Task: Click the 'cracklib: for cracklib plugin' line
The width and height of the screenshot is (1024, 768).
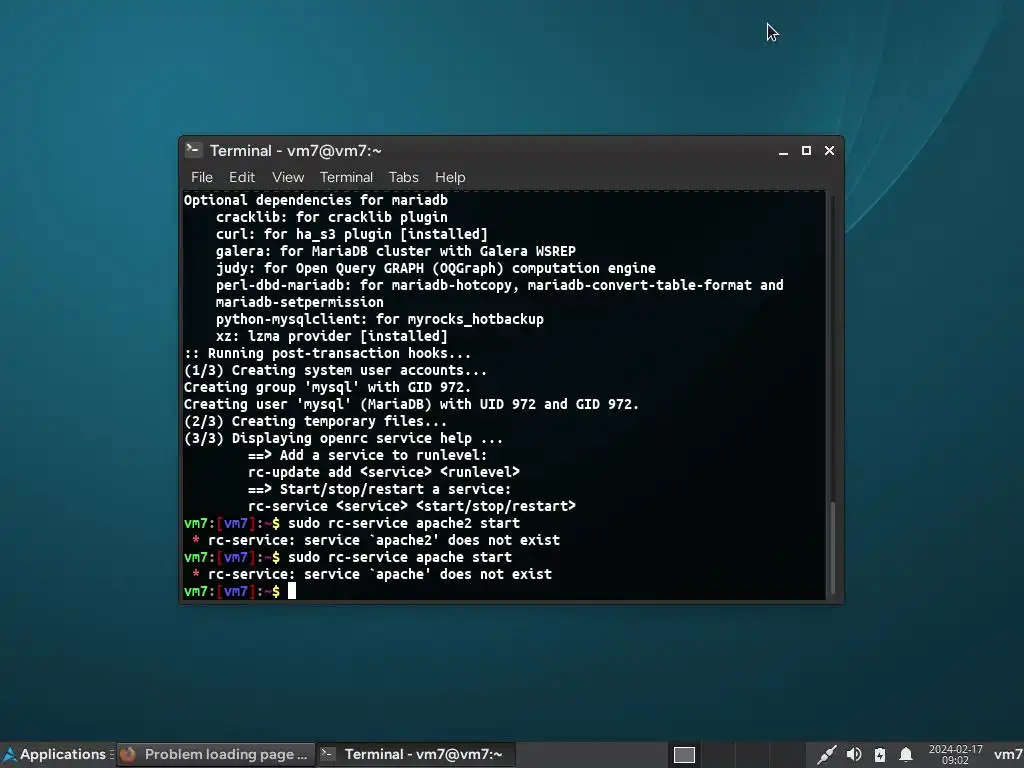Action: (332, 217)
